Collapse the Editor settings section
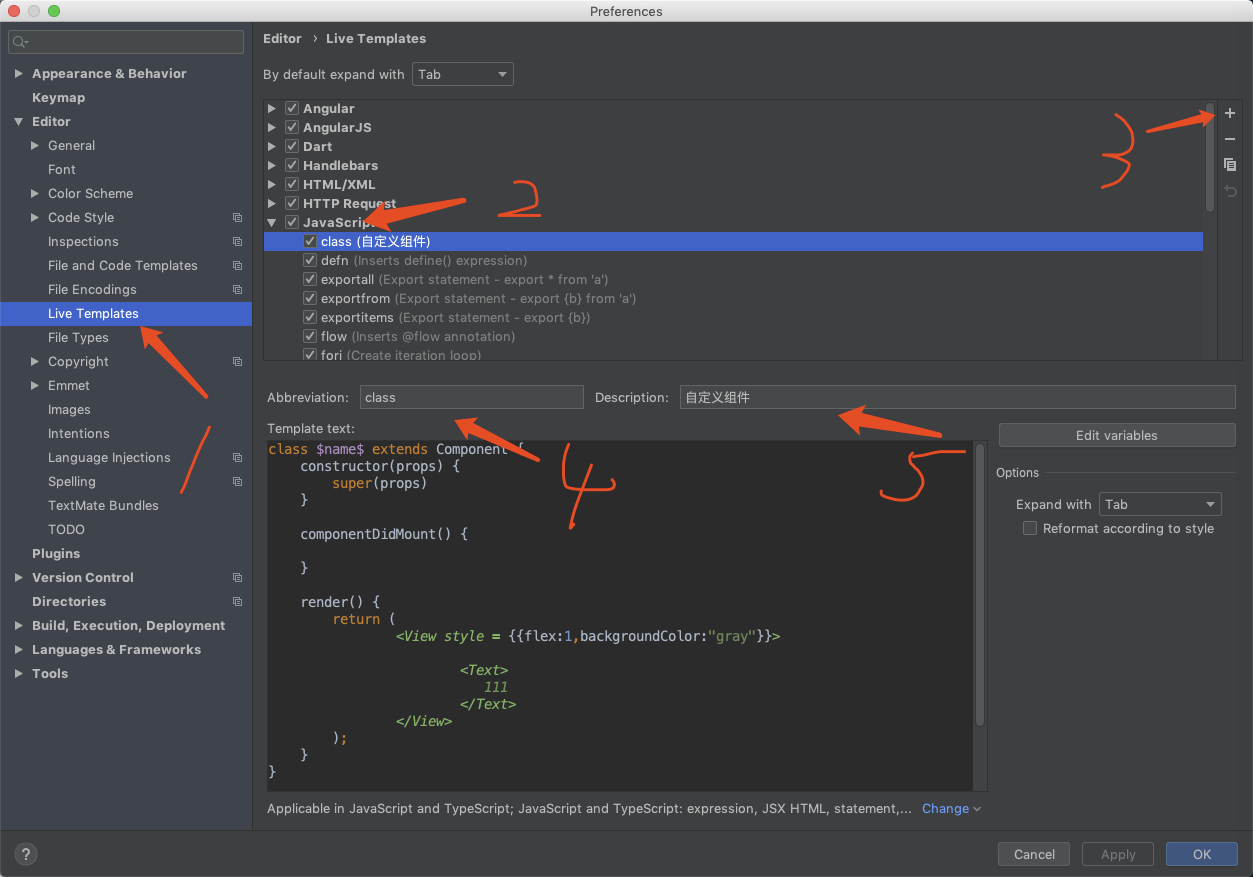The image size is (1253, 877). pos(19,121)
